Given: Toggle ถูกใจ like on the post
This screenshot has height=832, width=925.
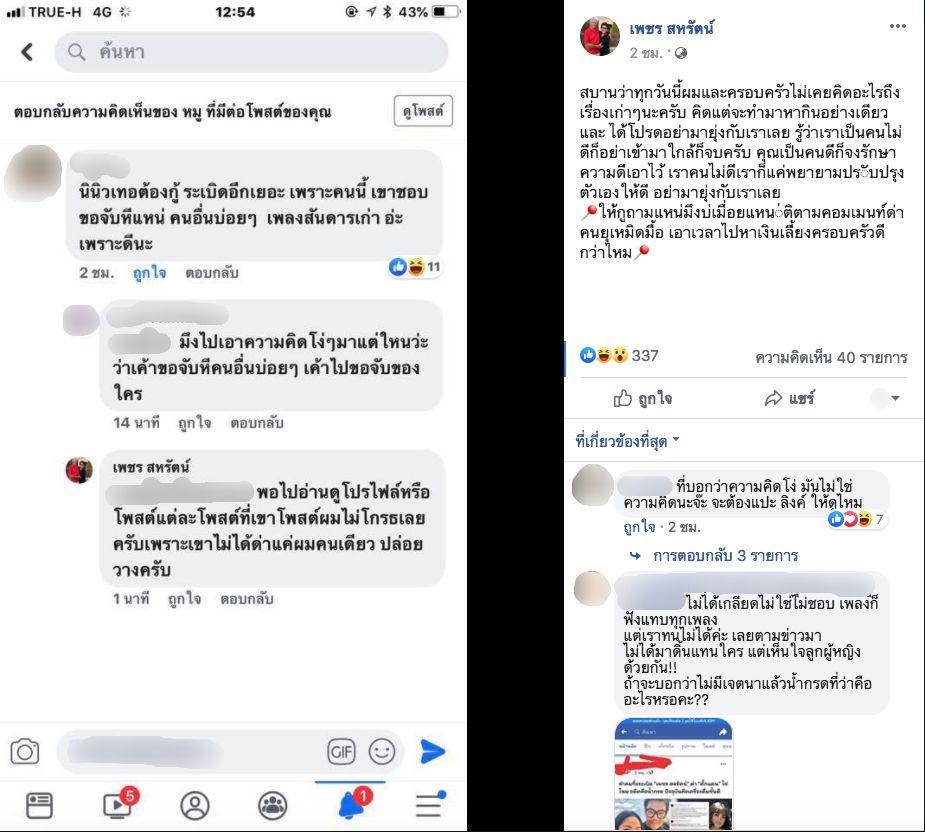Looking at the screenshot, I should [643, 398].
